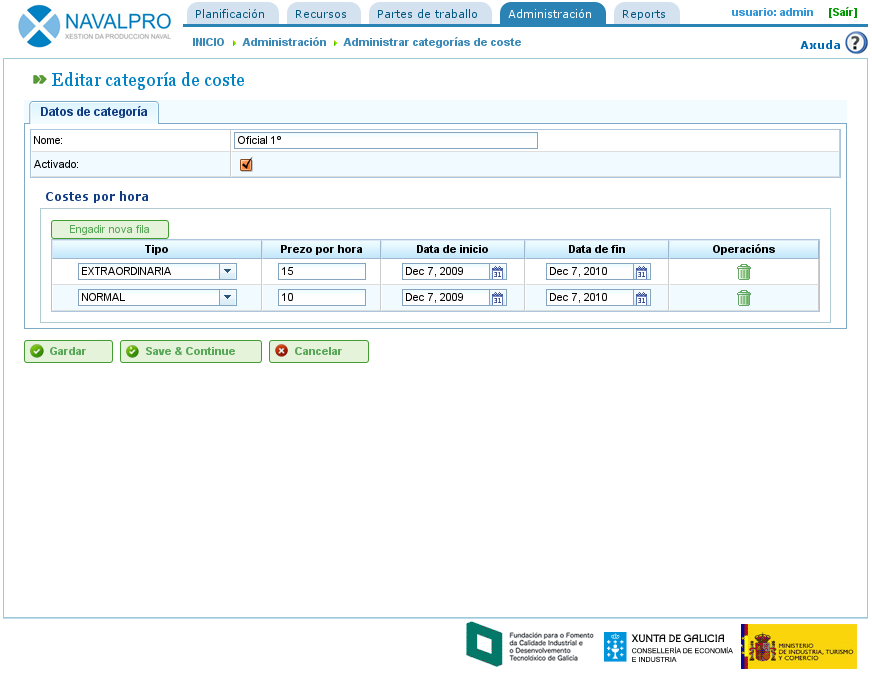Delete the EXTRAORDINARIA cost row

point(743,272)
